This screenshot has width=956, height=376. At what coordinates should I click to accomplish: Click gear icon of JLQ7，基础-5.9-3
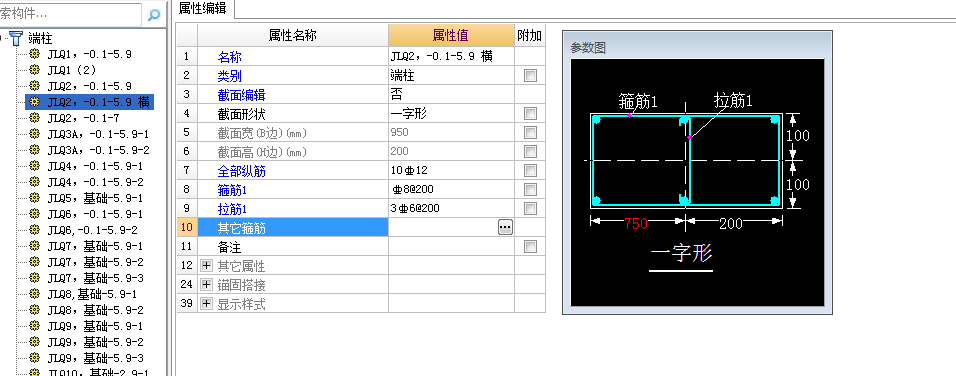(35, 278)
